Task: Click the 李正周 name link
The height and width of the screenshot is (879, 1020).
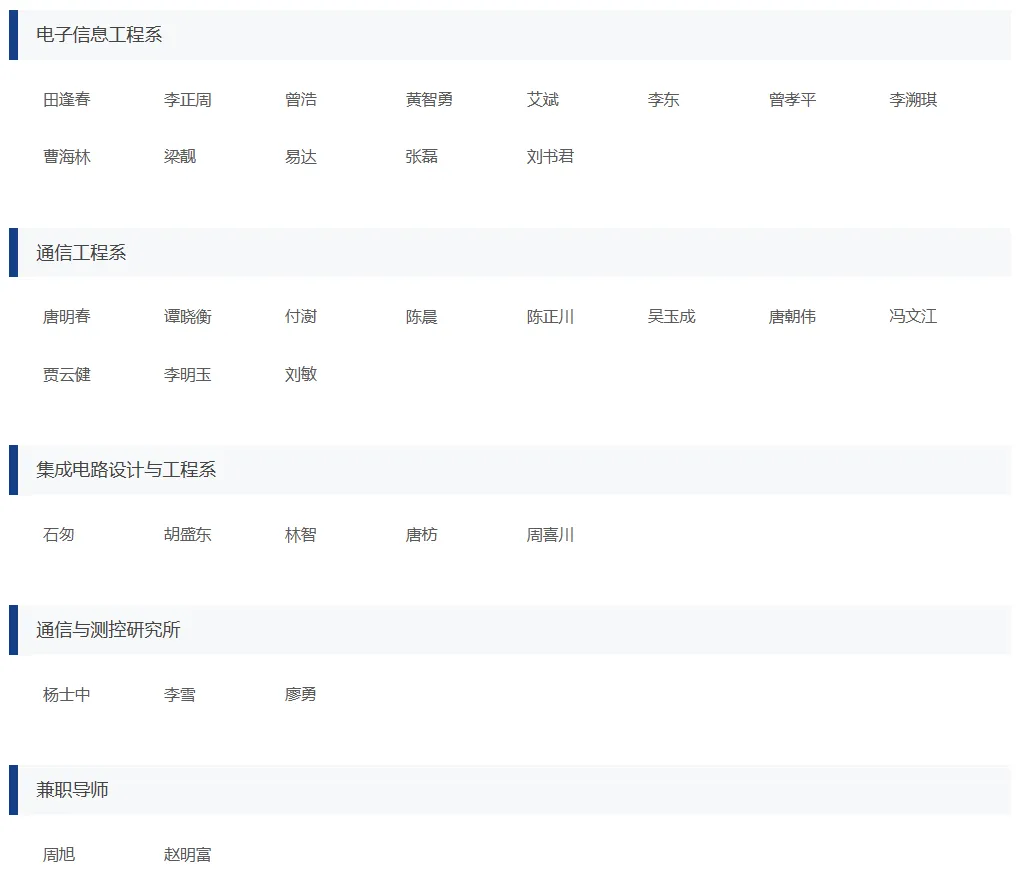Action: (188, 99)
